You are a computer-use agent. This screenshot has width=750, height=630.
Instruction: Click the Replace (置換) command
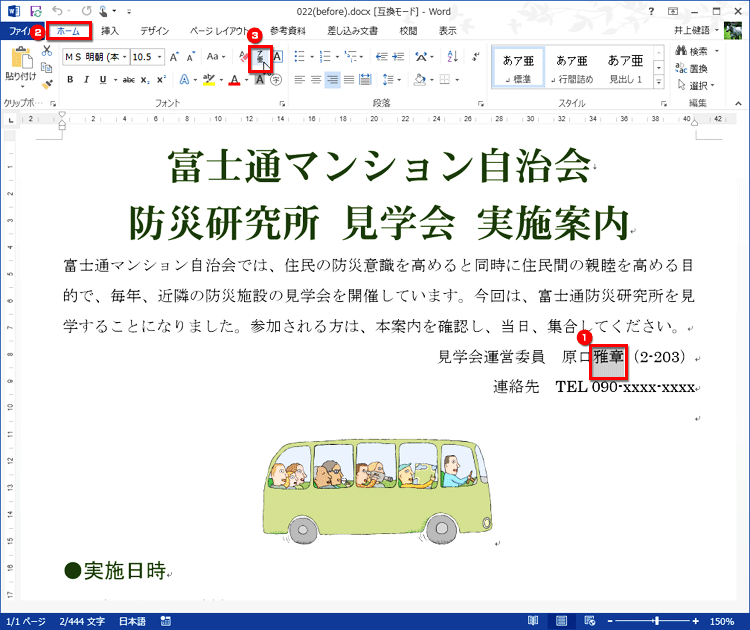point(692,68)
